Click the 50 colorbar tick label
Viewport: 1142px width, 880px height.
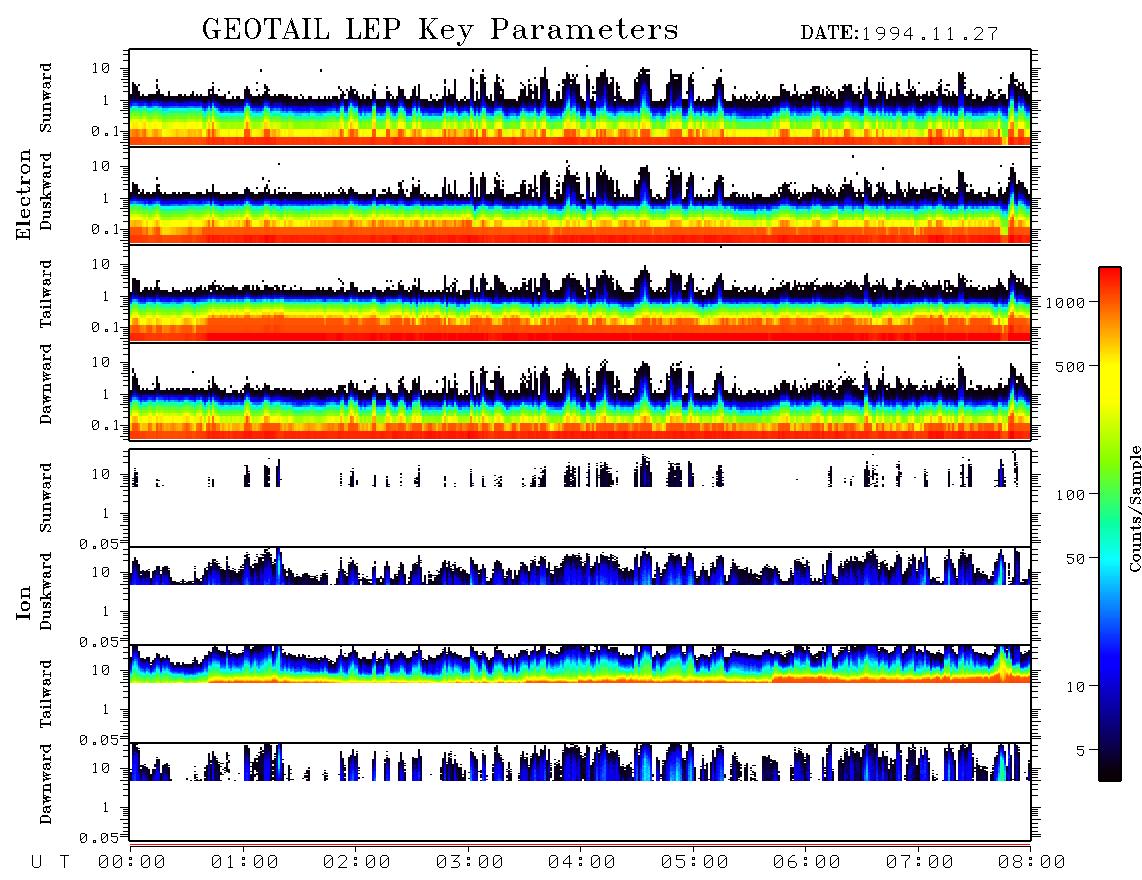1076,559
